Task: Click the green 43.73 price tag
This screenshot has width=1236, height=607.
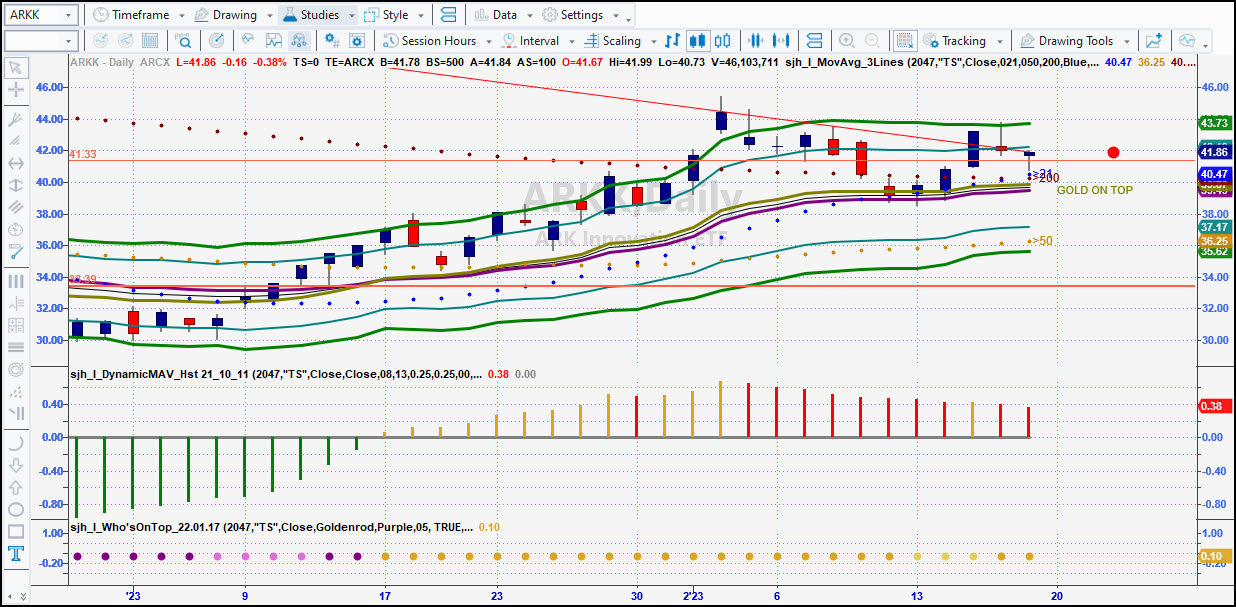Action: [x=1213, y=123]
